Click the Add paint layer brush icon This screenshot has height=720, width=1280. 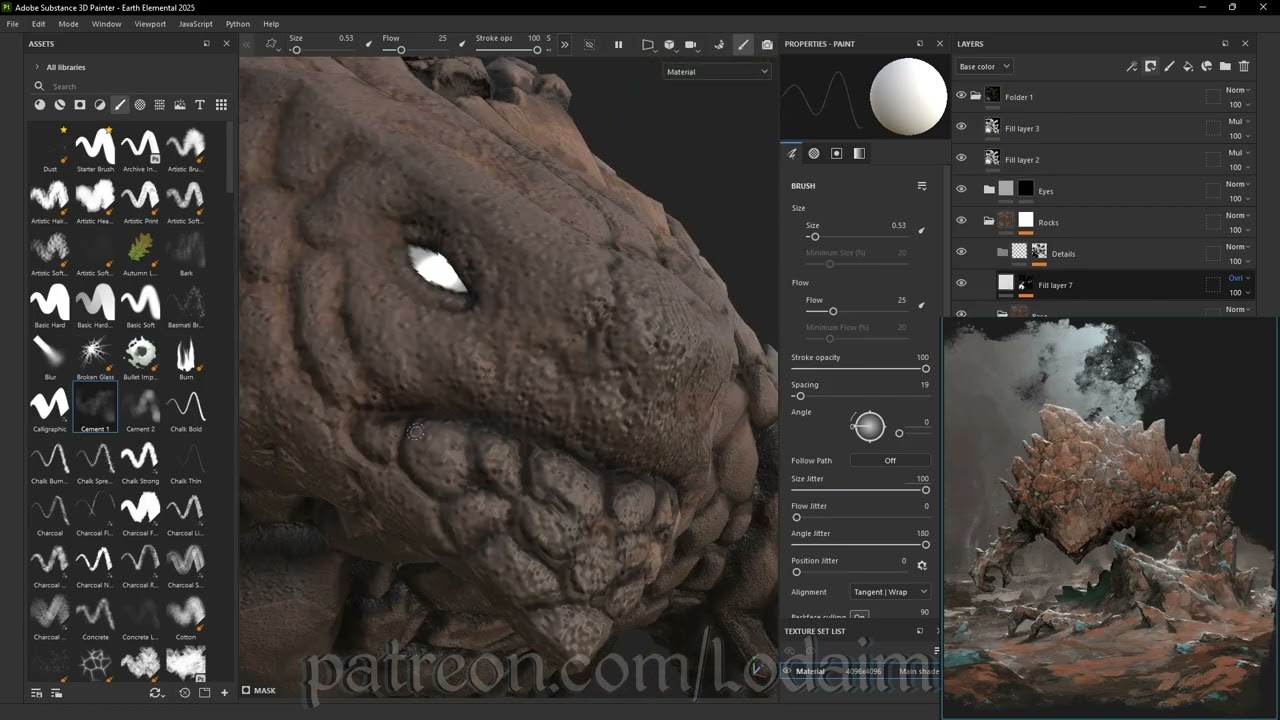(x=1169, y=67)
